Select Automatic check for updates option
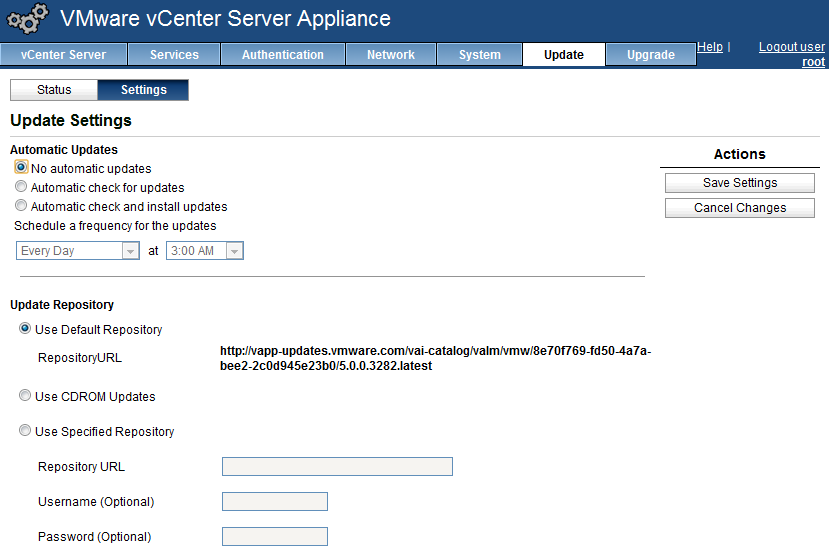Screen dimensions: 829x550 pos(21,187)
